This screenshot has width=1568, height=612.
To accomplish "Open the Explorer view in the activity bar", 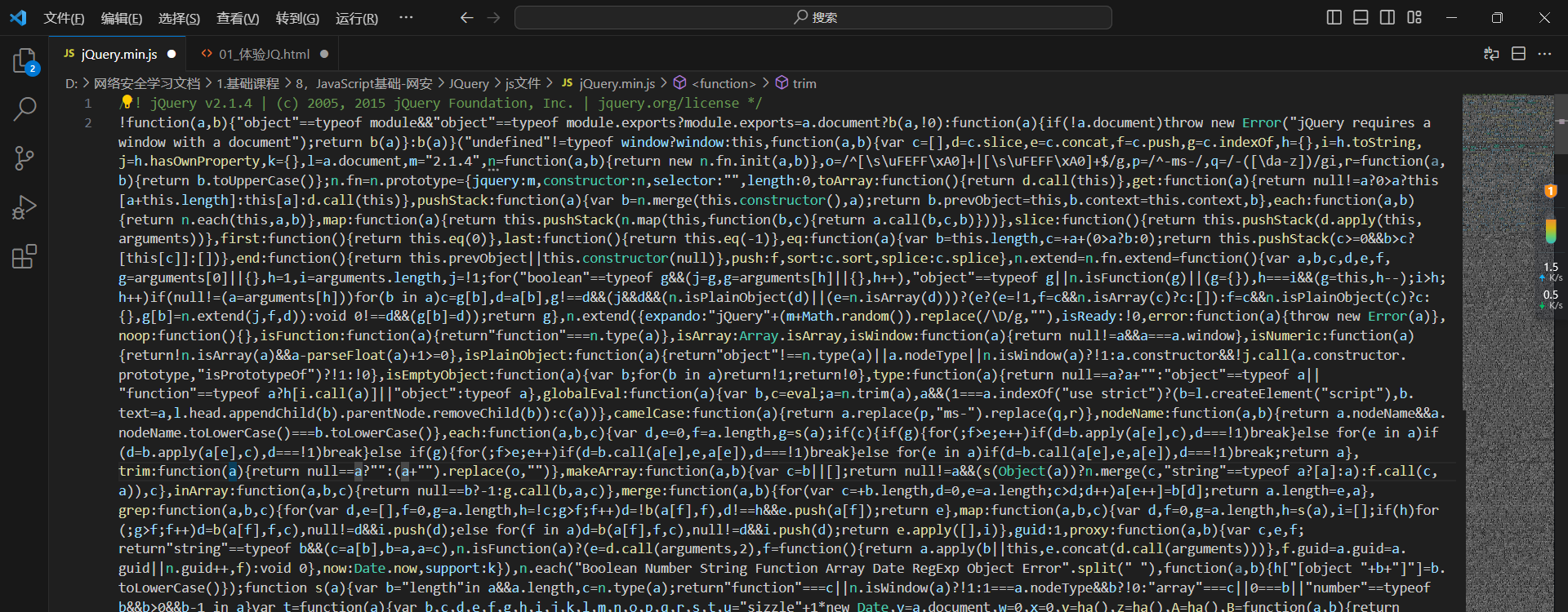I will (x=24, y=61).
